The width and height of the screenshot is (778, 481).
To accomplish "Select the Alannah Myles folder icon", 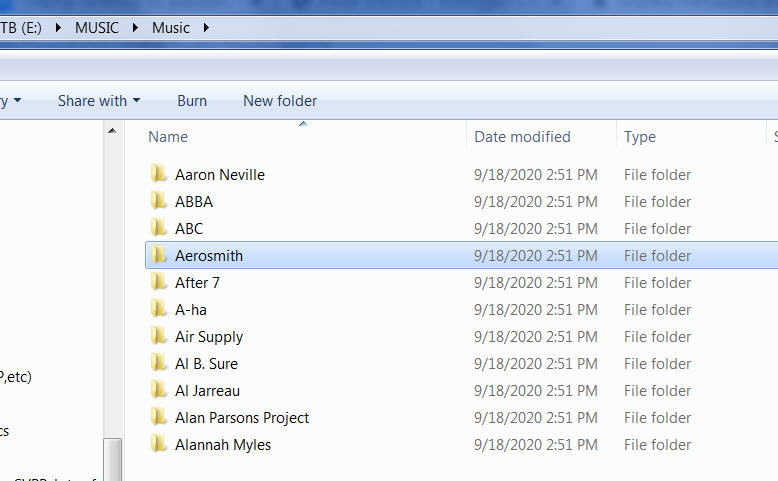I will 158,444.
